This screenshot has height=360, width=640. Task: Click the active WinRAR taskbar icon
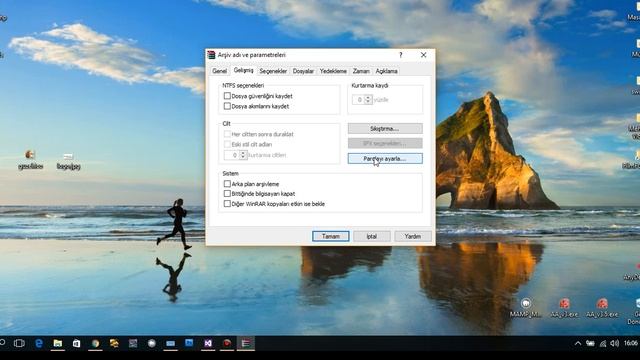tap(246, 343)
